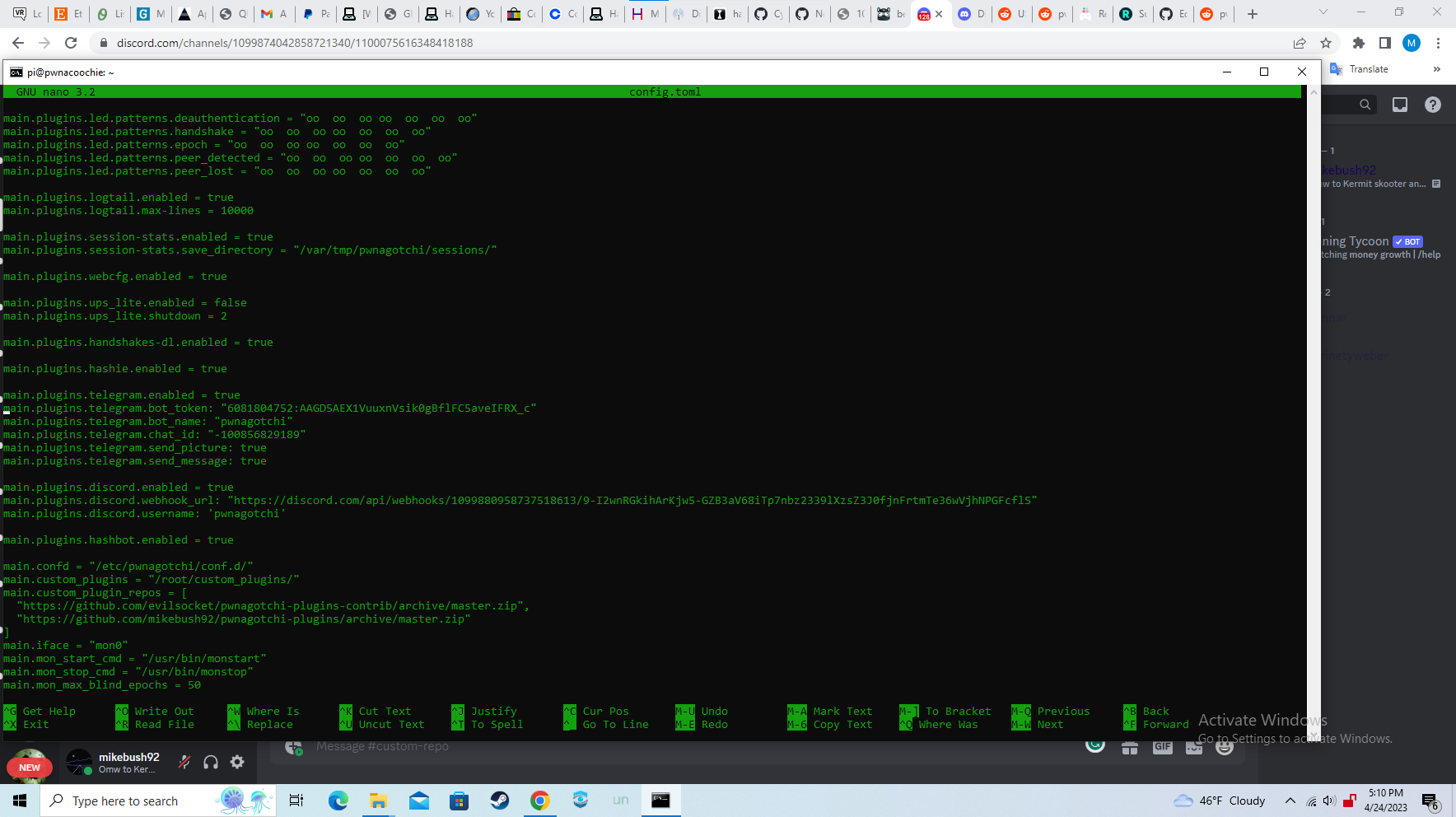Open the sticker picker
The height and width of the screenshot is (817, 1456).
[x=1194, y=748]
